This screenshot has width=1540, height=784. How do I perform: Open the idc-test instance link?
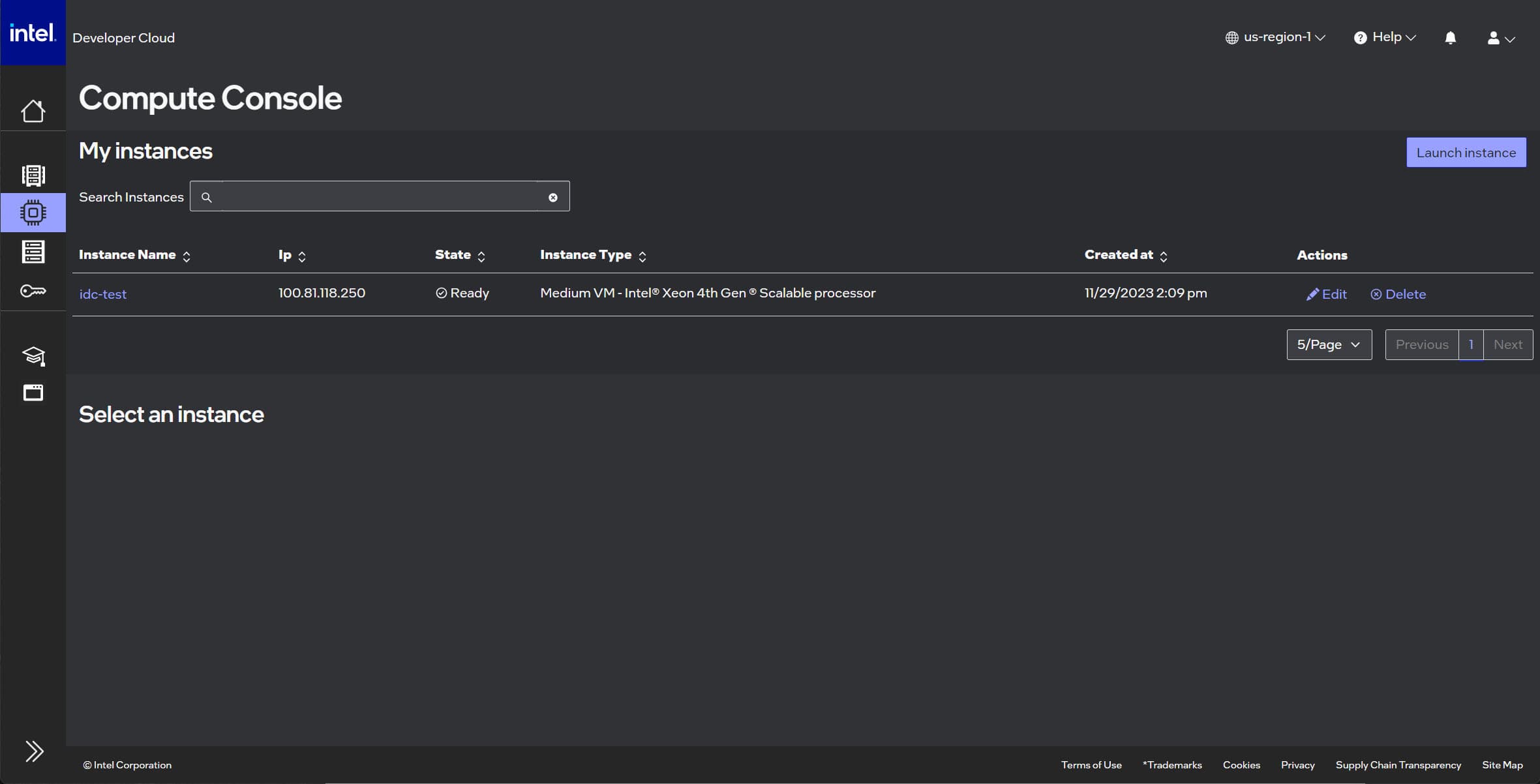point(102,294)
